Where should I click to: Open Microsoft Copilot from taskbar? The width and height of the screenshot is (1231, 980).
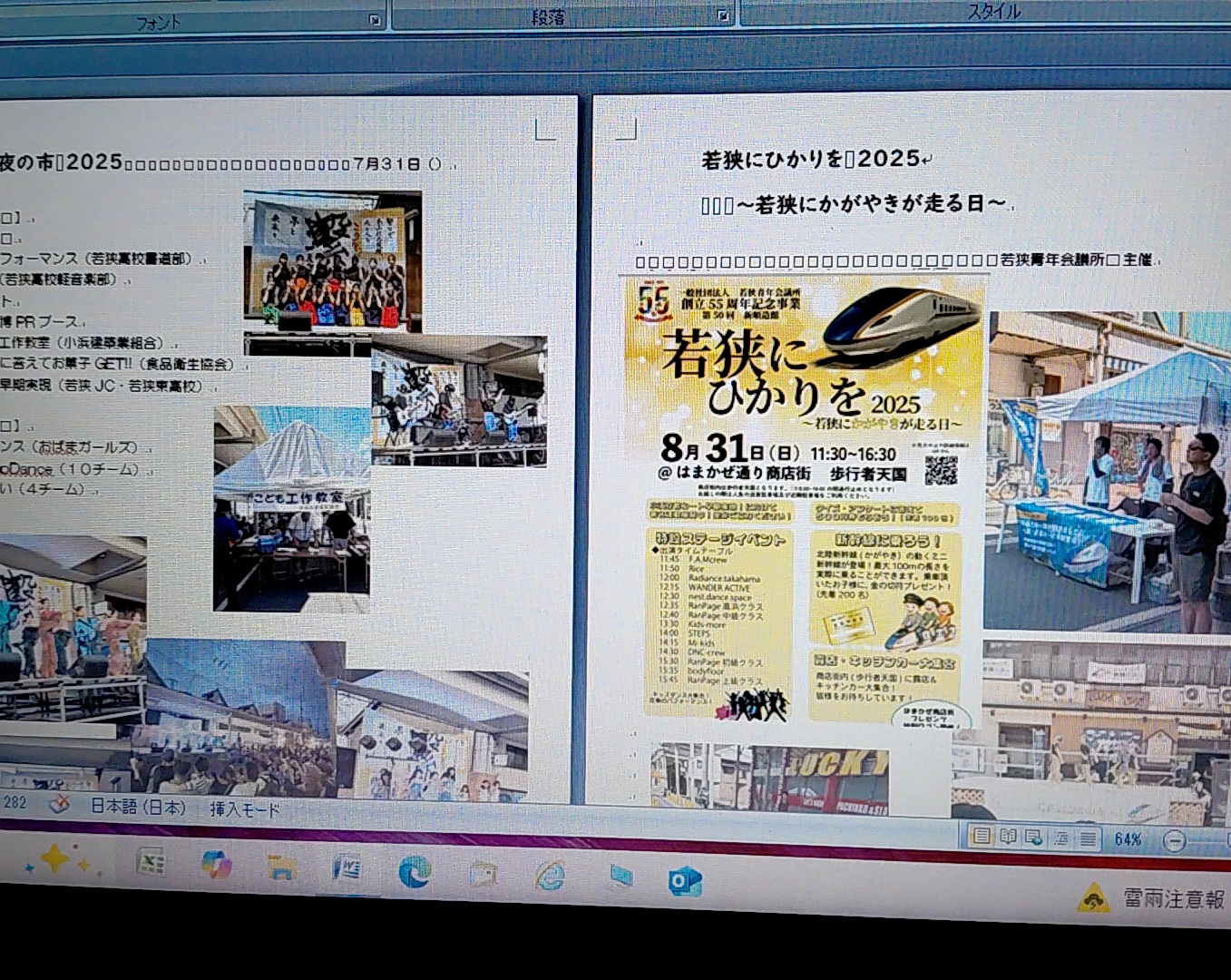tap(216, 865)
